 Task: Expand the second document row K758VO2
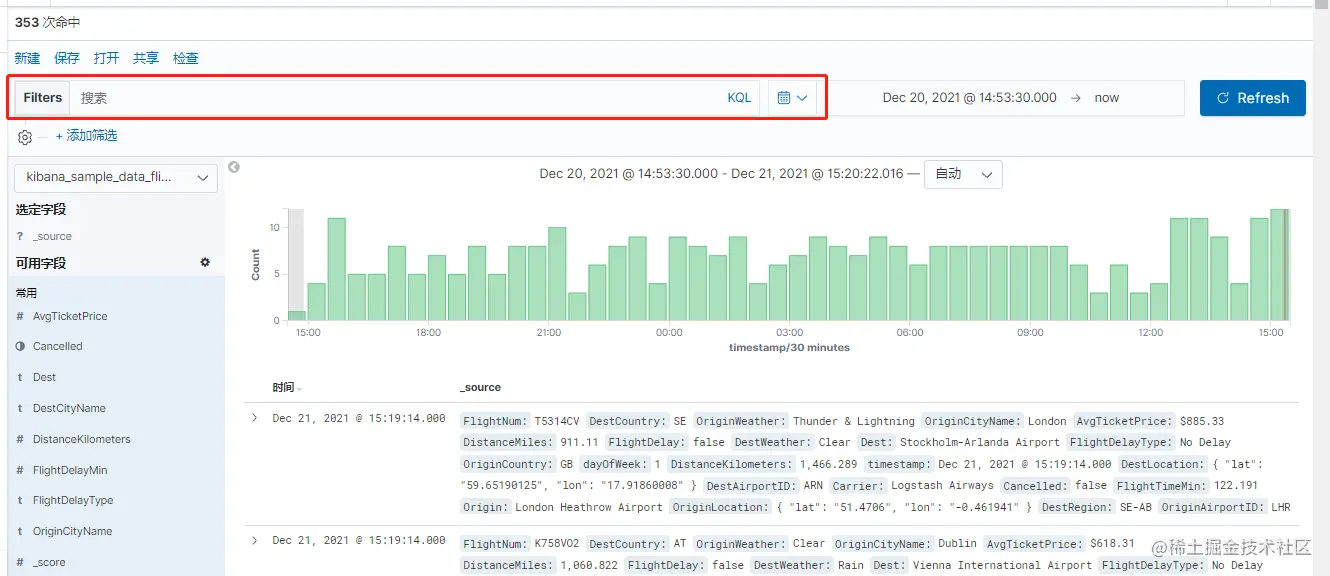pos(254,540)
